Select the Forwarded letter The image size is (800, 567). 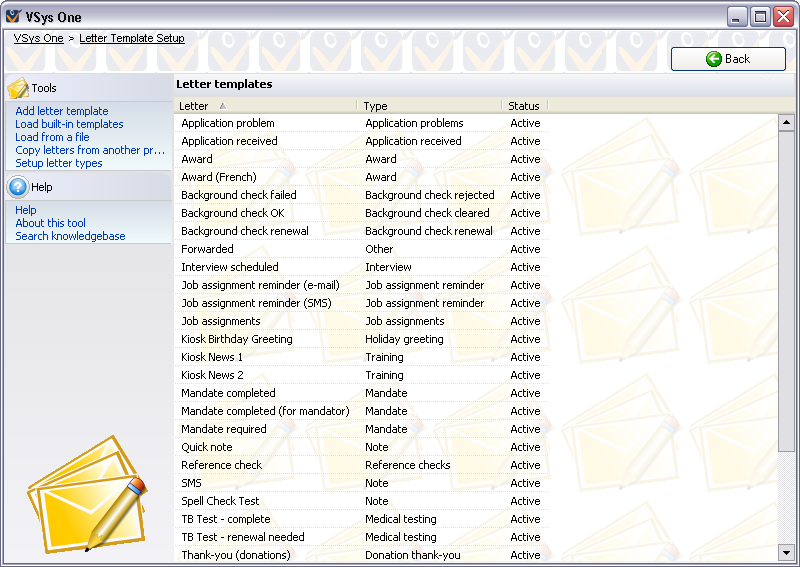pyautogui.click(x=207, y=249)
